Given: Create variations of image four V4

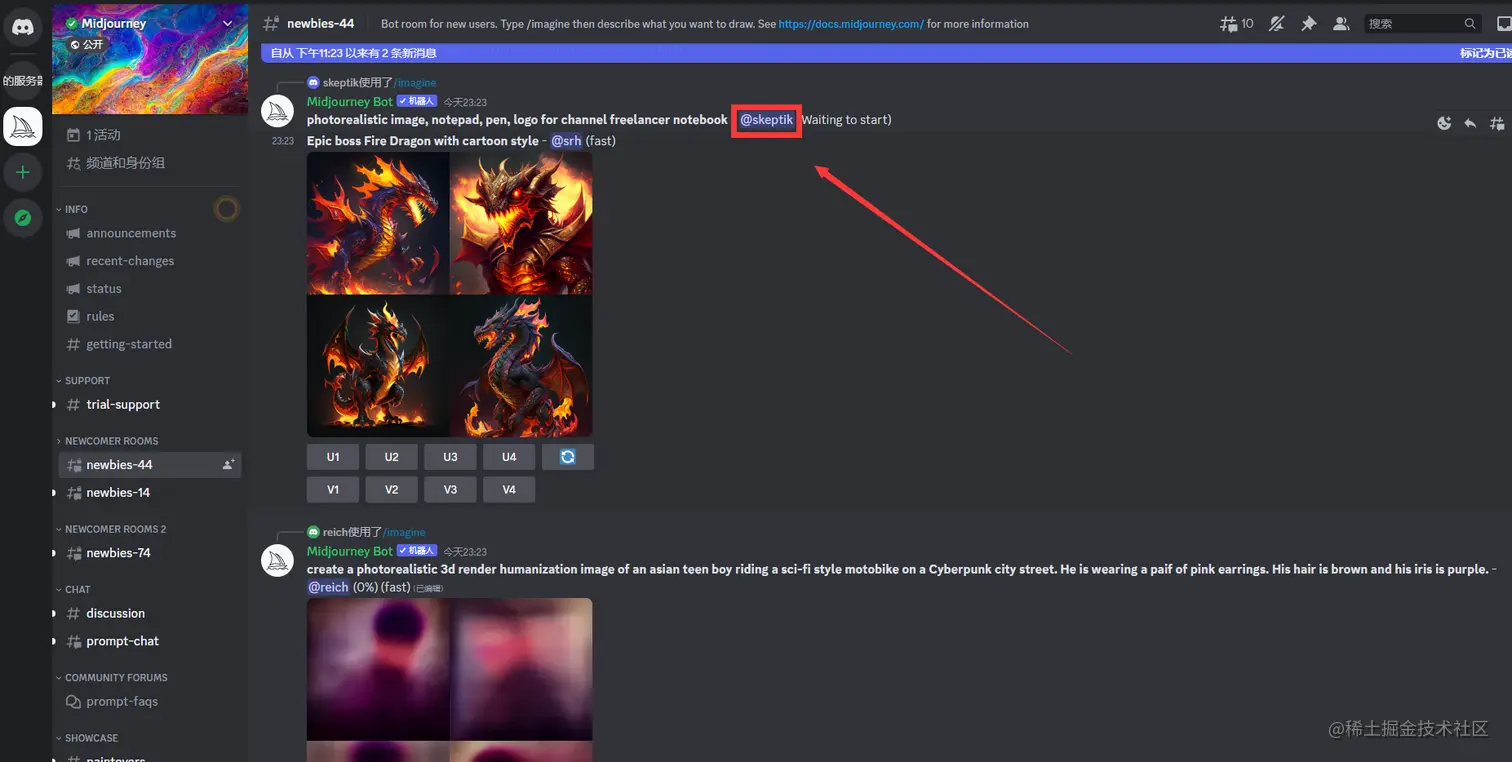Looking at the screenshot, I should 509,490.
